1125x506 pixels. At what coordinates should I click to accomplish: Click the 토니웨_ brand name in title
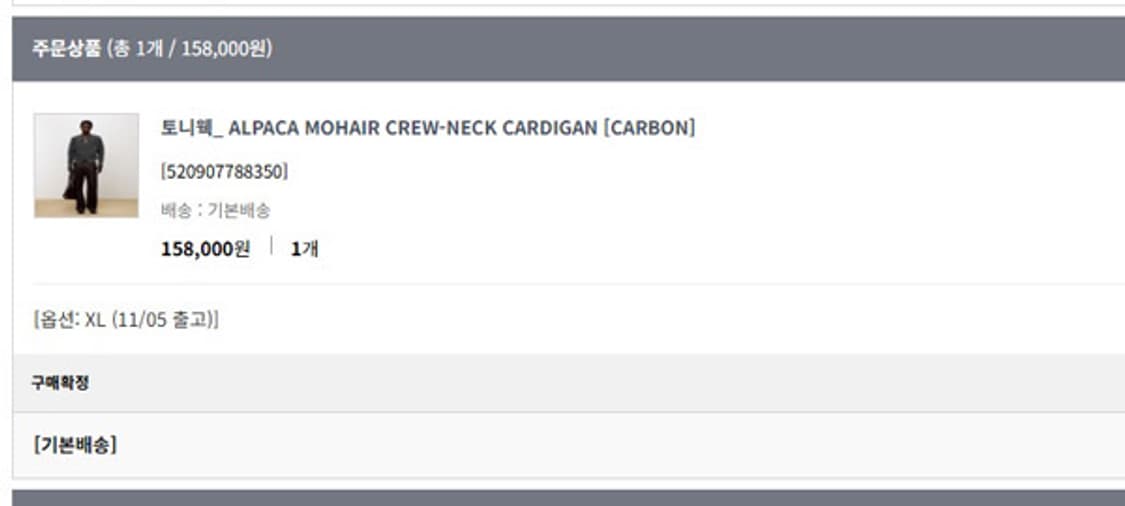193,128
